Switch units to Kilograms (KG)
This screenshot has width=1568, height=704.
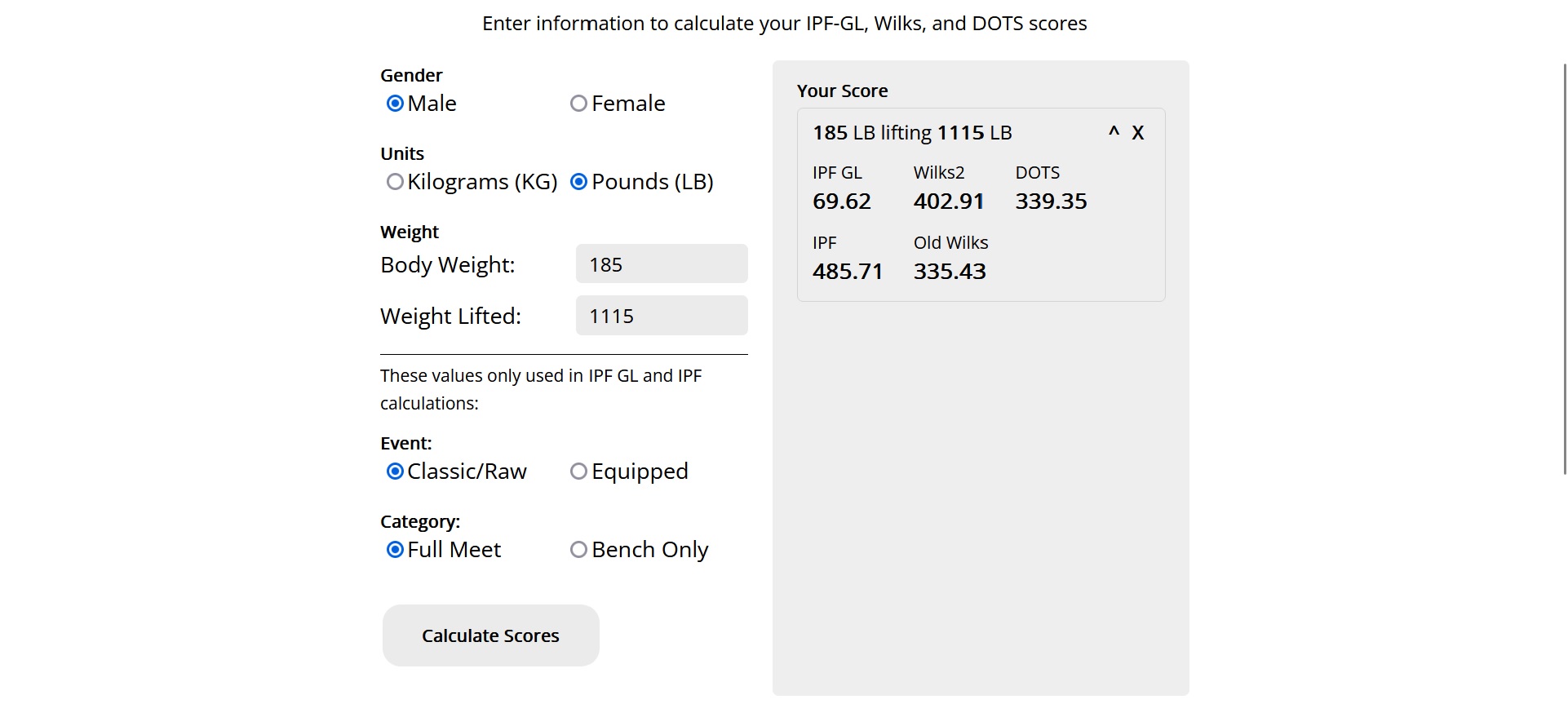click(396, 182)
